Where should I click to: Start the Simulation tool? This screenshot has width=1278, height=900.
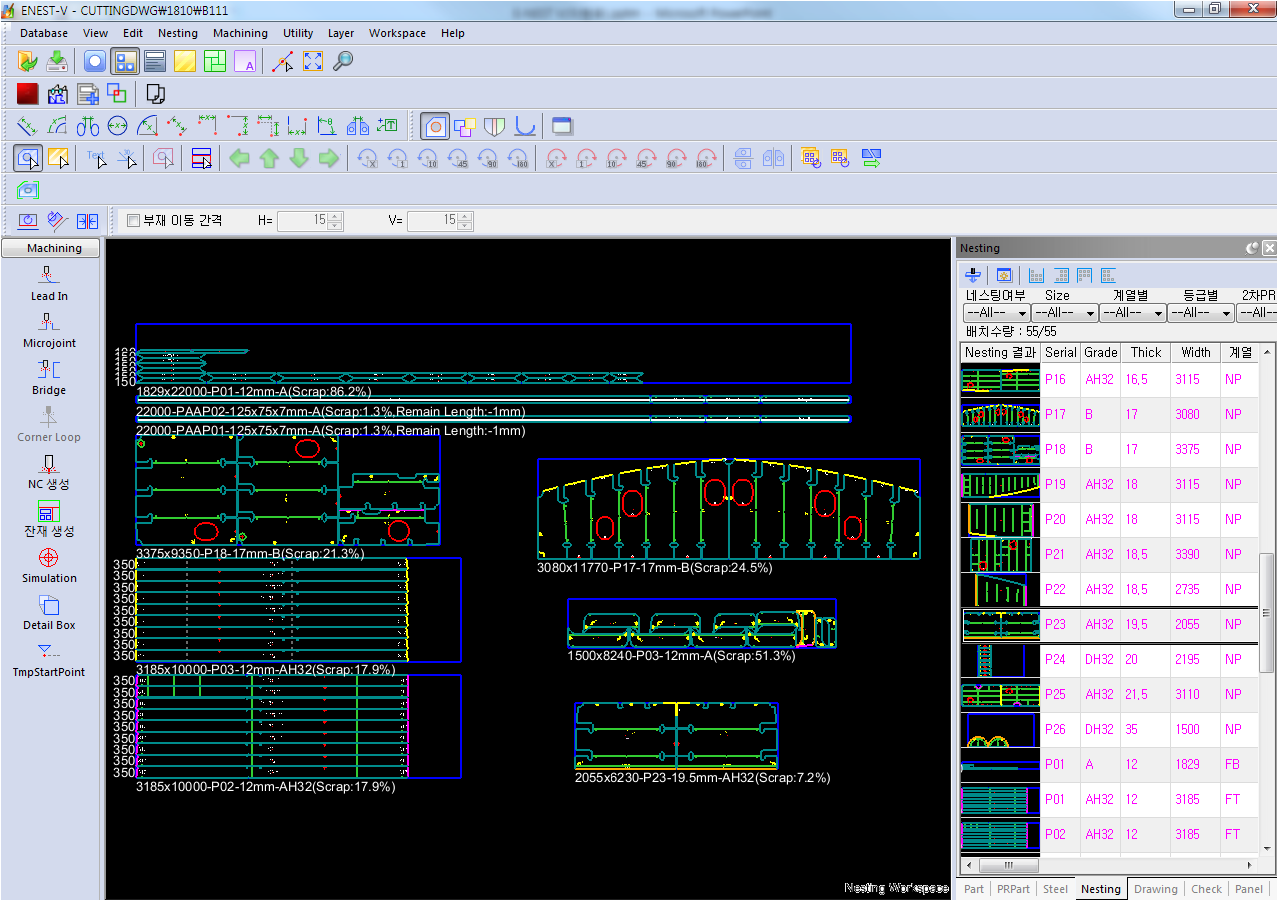pyautogui.click(x=49, y=565)
